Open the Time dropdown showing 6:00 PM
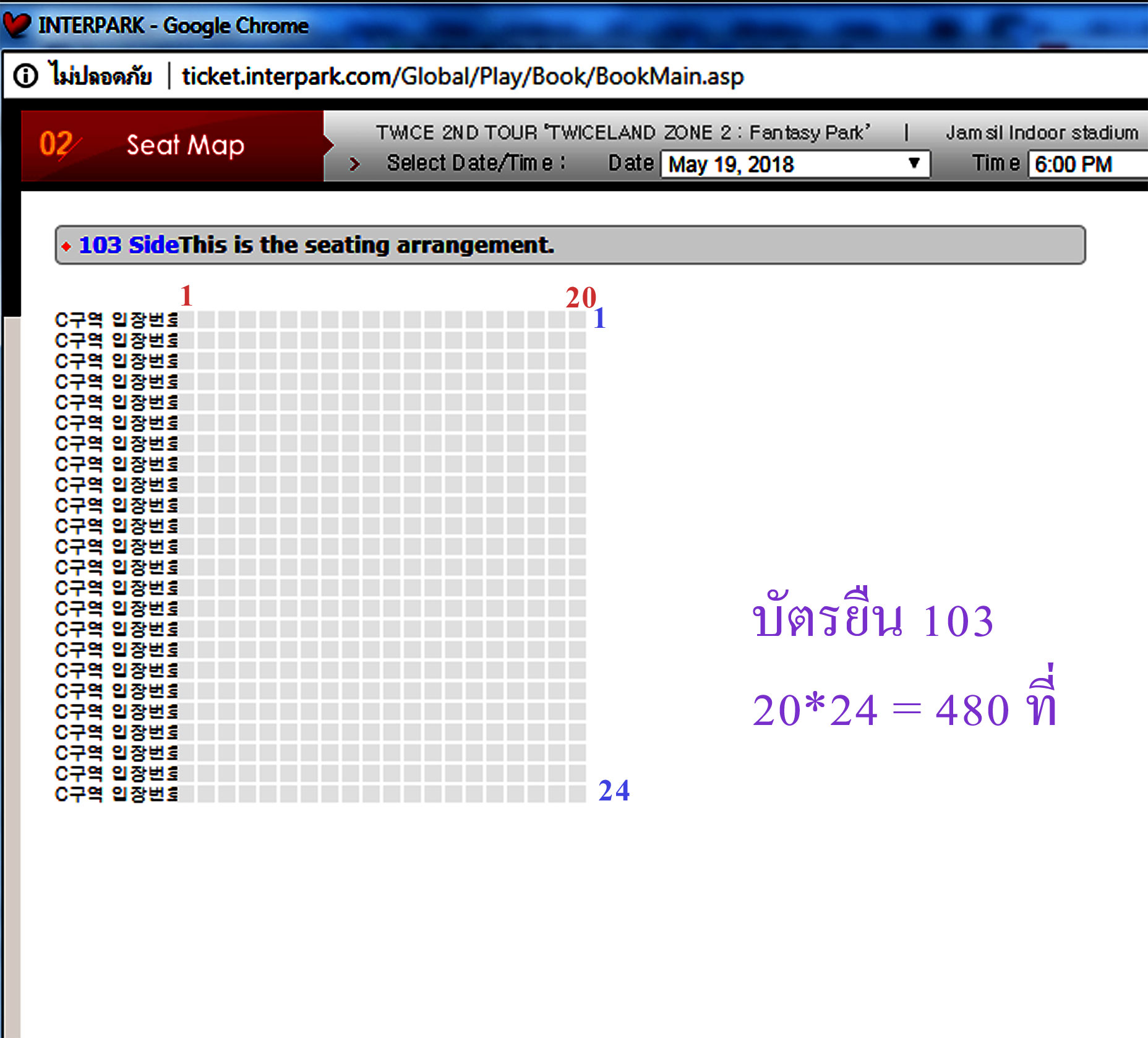The width and height of the screenshot is (1148, 1038). point(1089,165)
